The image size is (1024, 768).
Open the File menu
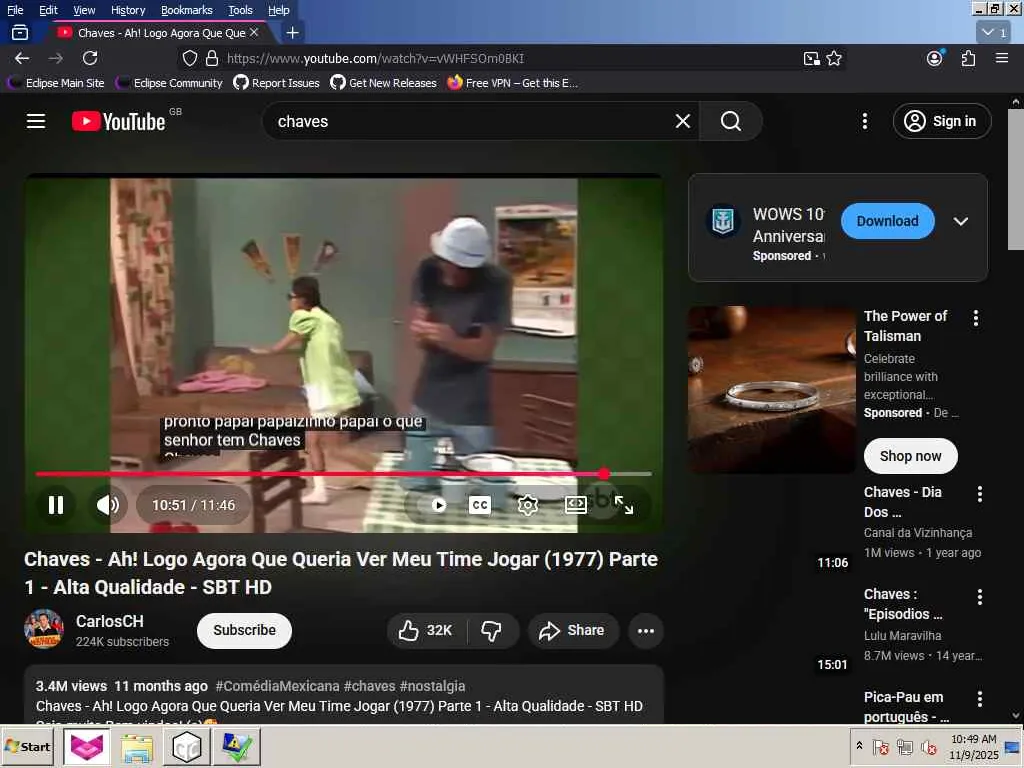click(15, 10)
